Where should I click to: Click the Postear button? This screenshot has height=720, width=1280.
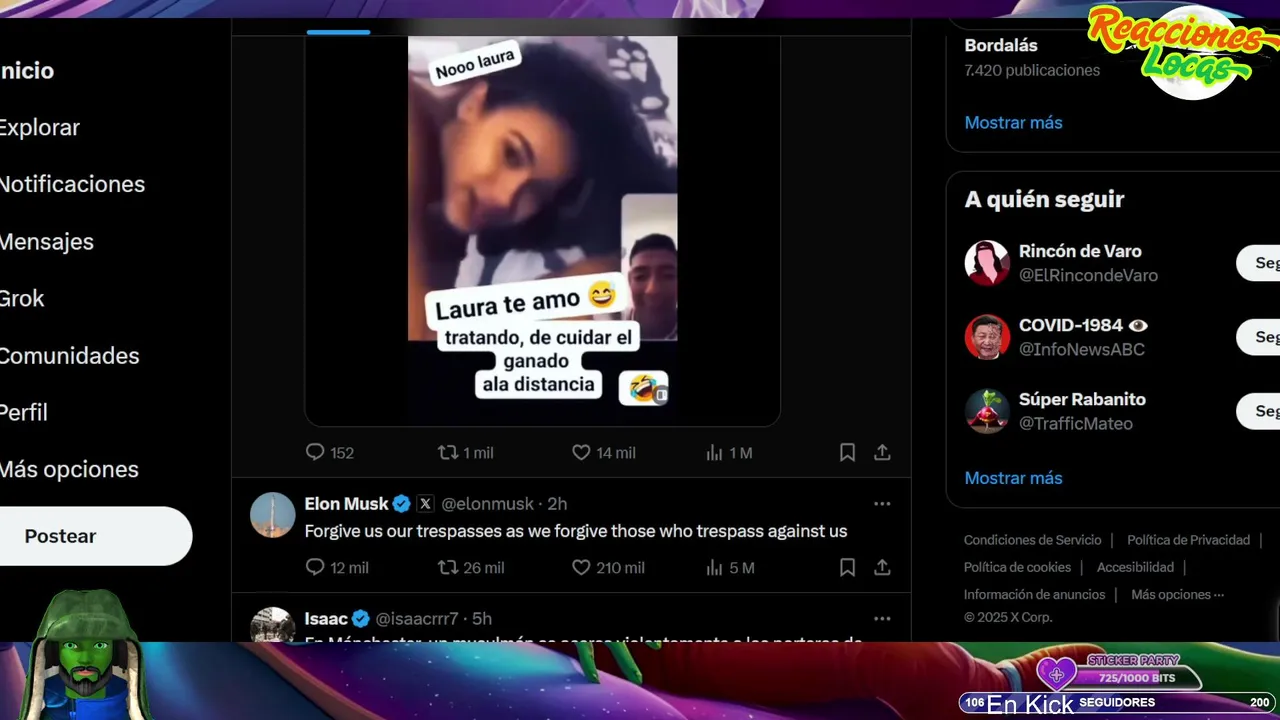96,536
